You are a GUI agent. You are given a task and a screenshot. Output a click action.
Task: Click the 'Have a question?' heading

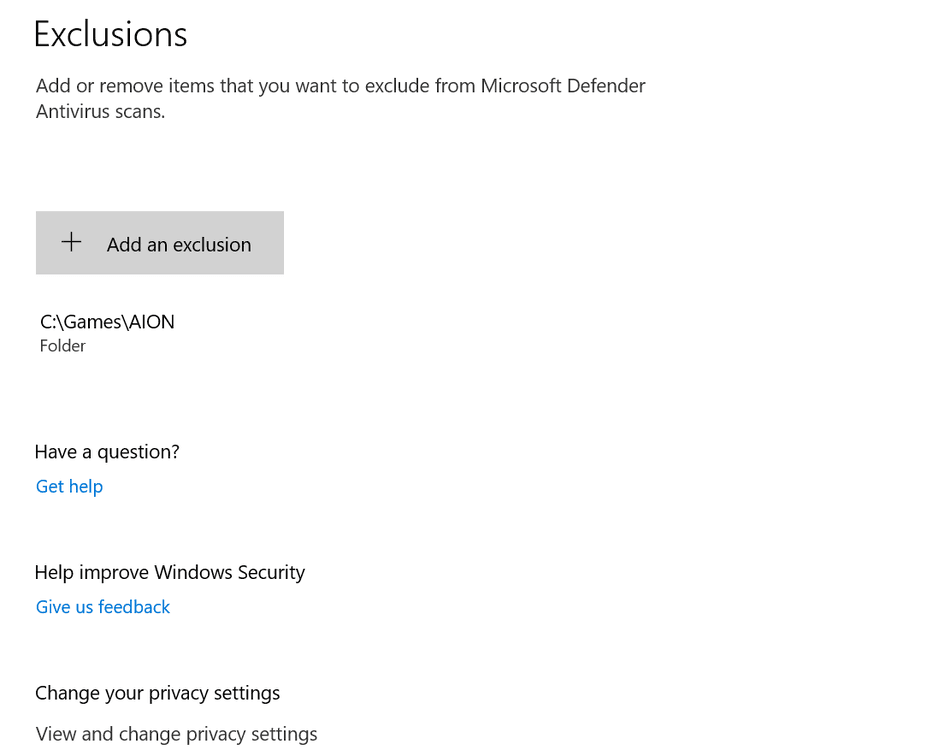click(x=107, y=452)
